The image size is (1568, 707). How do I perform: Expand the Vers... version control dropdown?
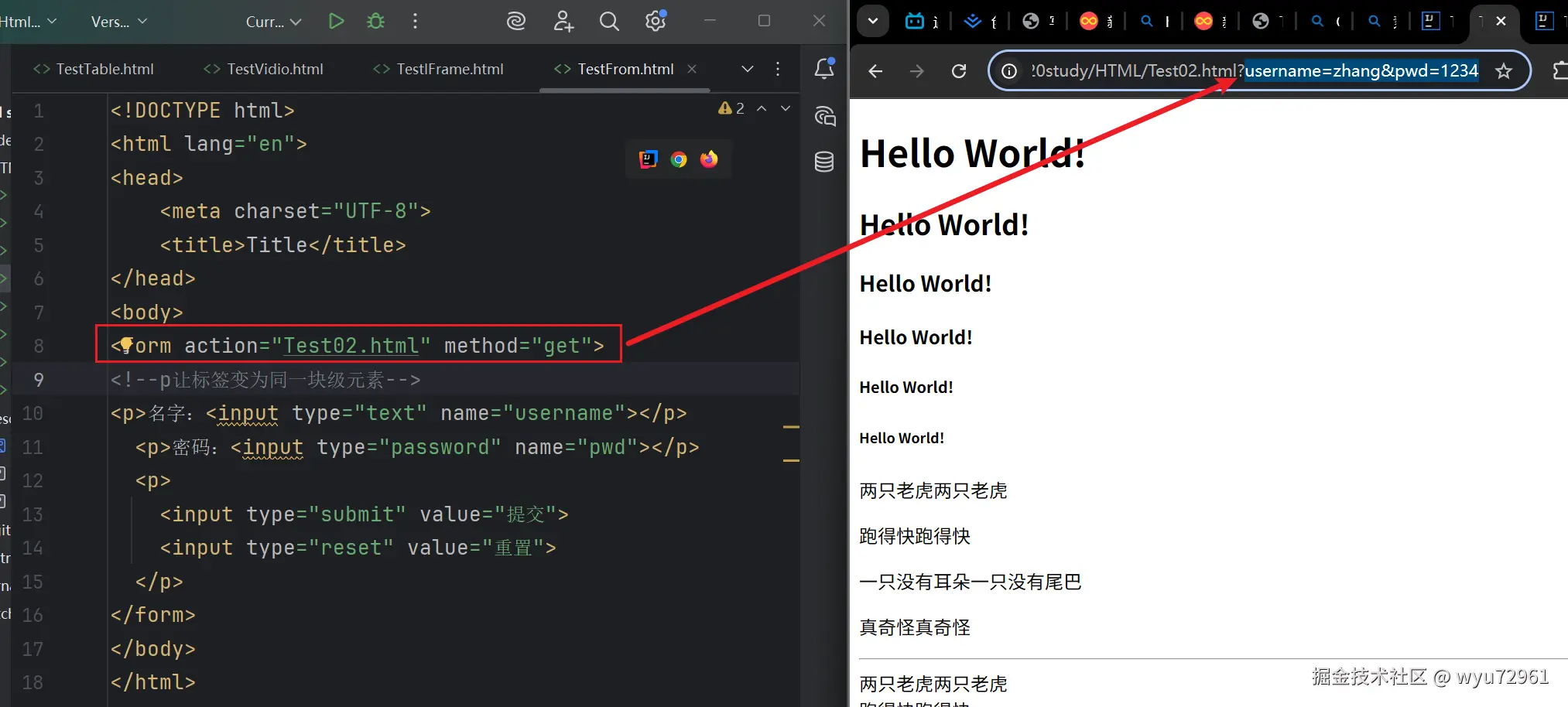tap(119, 22)
